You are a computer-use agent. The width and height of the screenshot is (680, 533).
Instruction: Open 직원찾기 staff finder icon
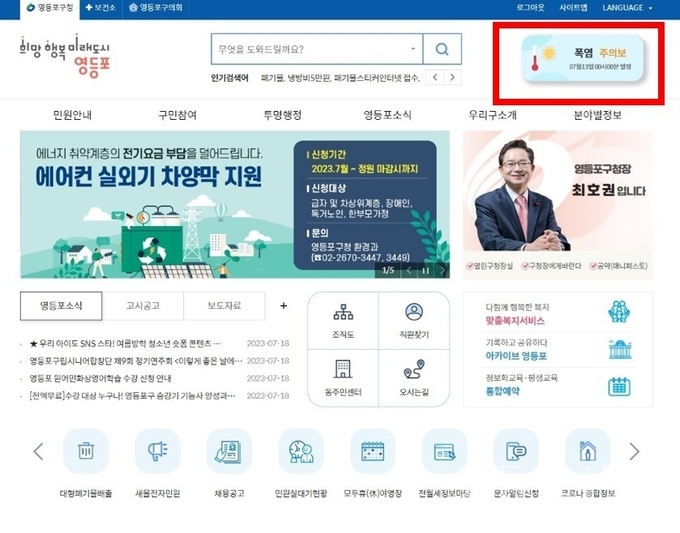coord(414,321)
